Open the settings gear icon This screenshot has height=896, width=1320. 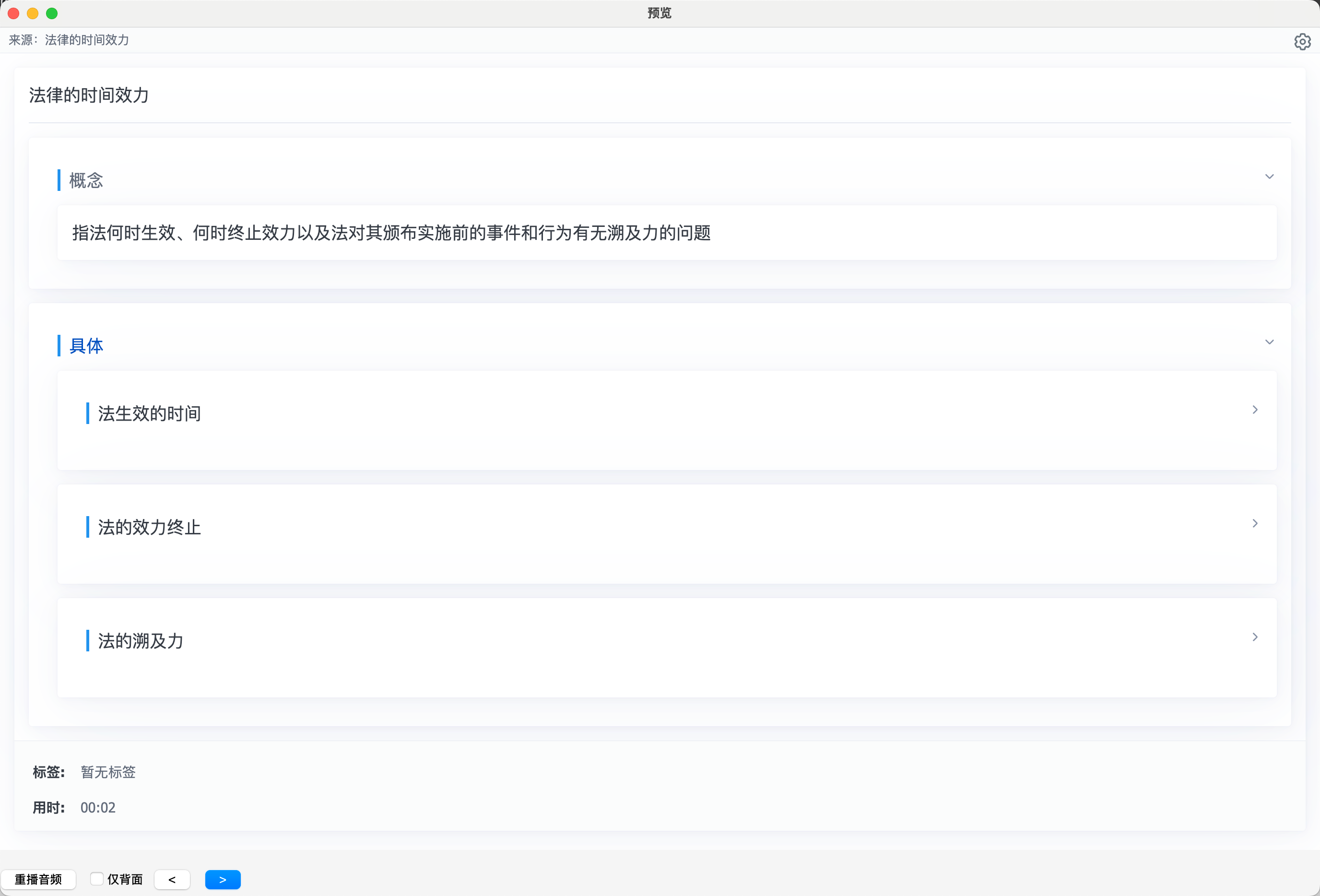coord(1302,41)
